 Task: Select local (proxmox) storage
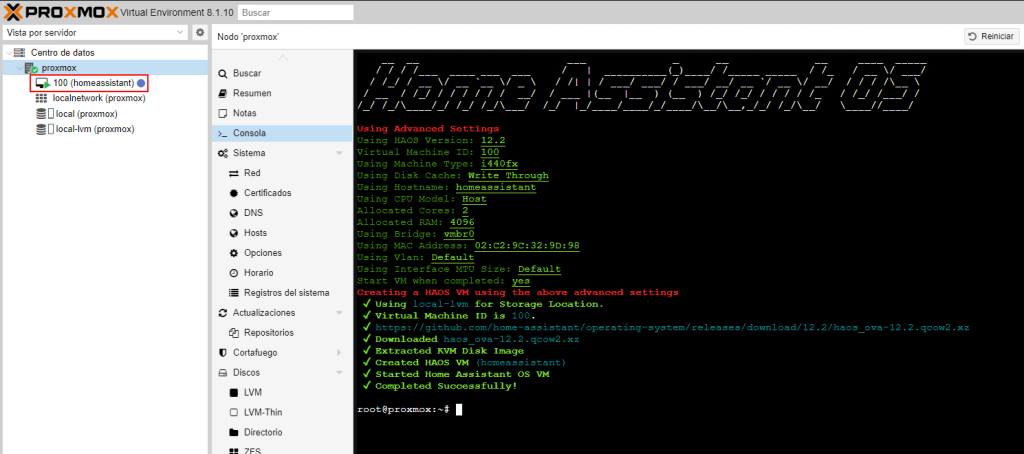point(87,114)
